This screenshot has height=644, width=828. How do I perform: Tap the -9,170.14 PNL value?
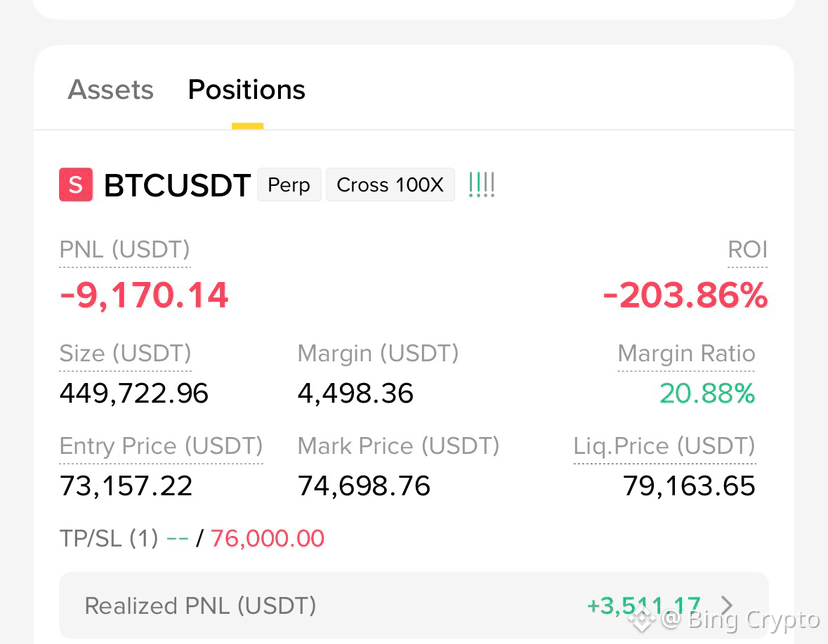[144, 295]
